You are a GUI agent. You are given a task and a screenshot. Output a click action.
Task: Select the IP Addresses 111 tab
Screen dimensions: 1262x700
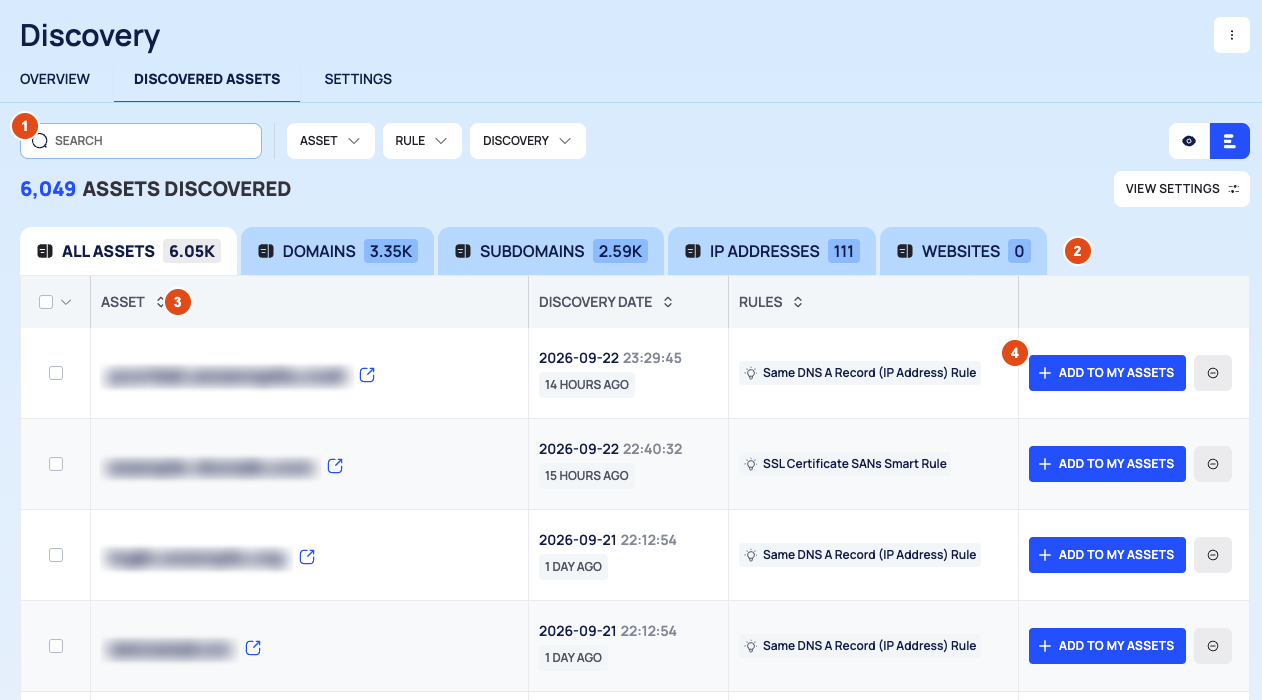(772, 251)
